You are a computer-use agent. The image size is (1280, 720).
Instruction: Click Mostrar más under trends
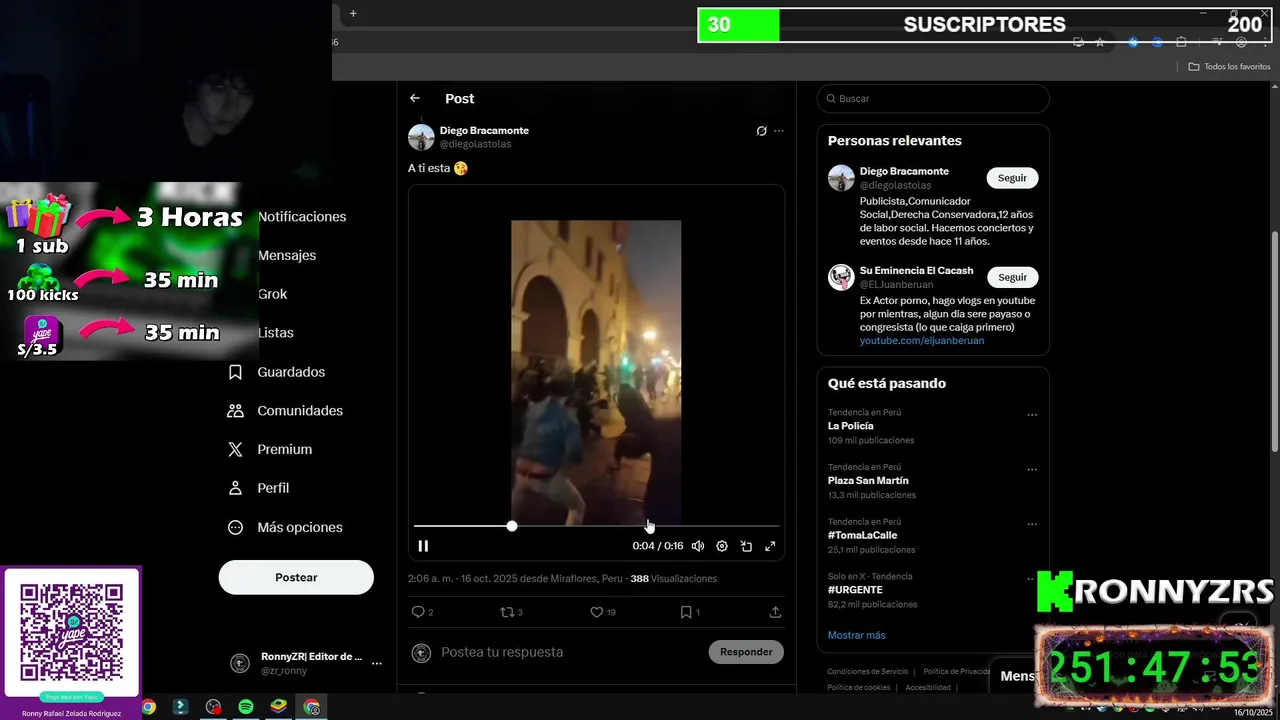(856, 635)
